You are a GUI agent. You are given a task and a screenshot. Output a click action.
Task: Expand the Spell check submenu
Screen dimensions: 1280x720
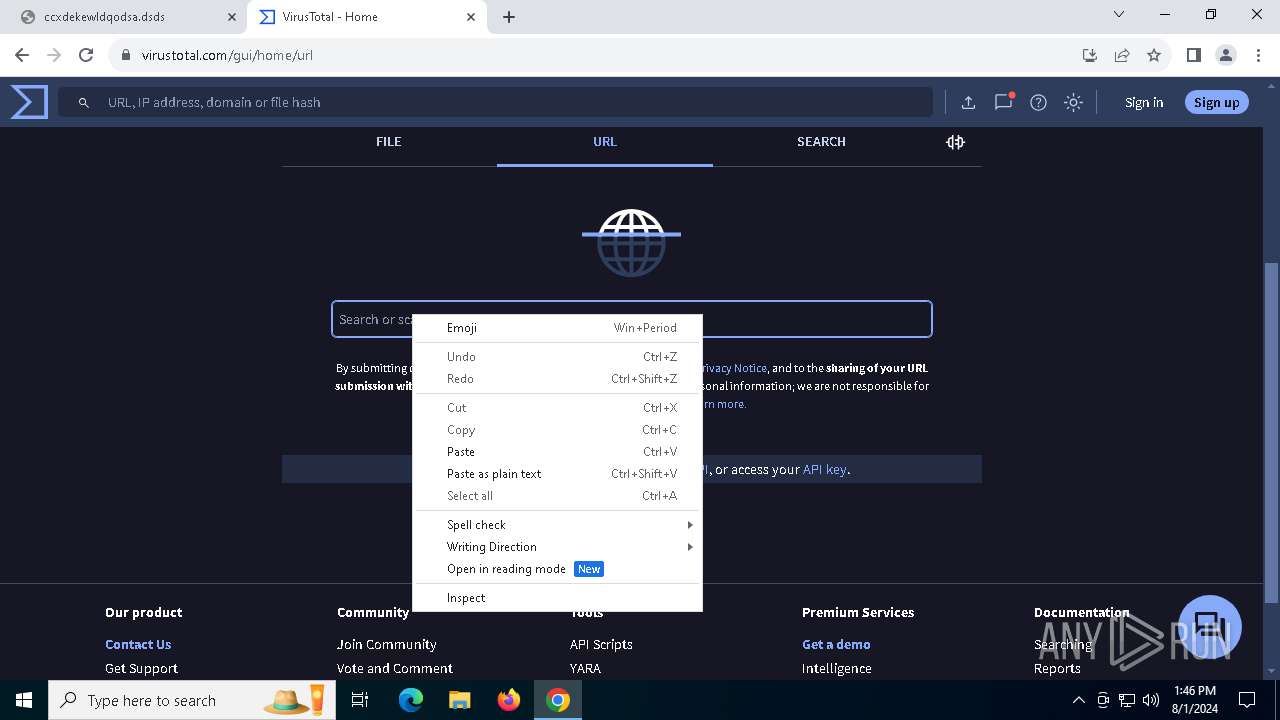click(x=558, y=525)
